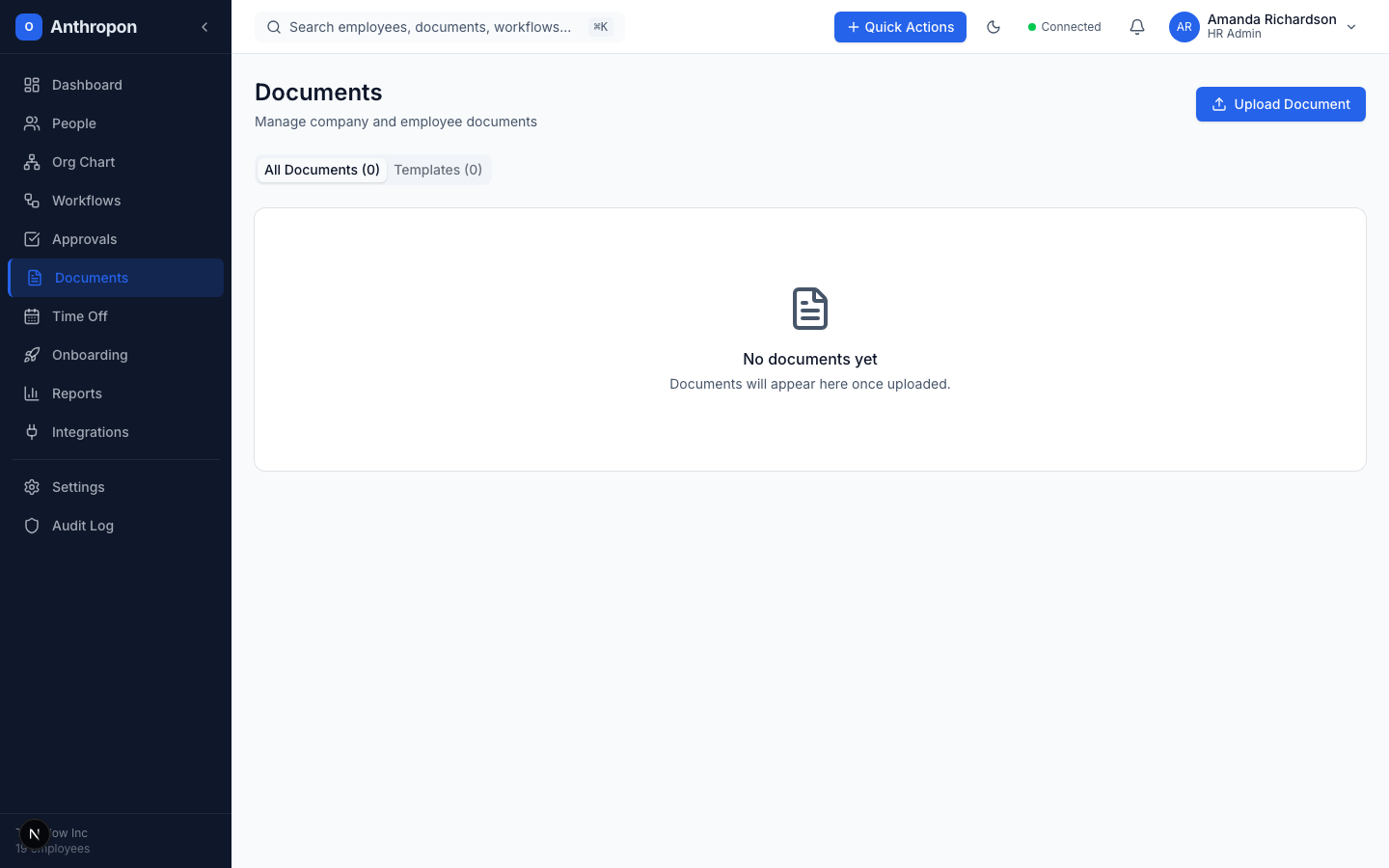
Task: Open the Approvals section
Action: (84, 239)
